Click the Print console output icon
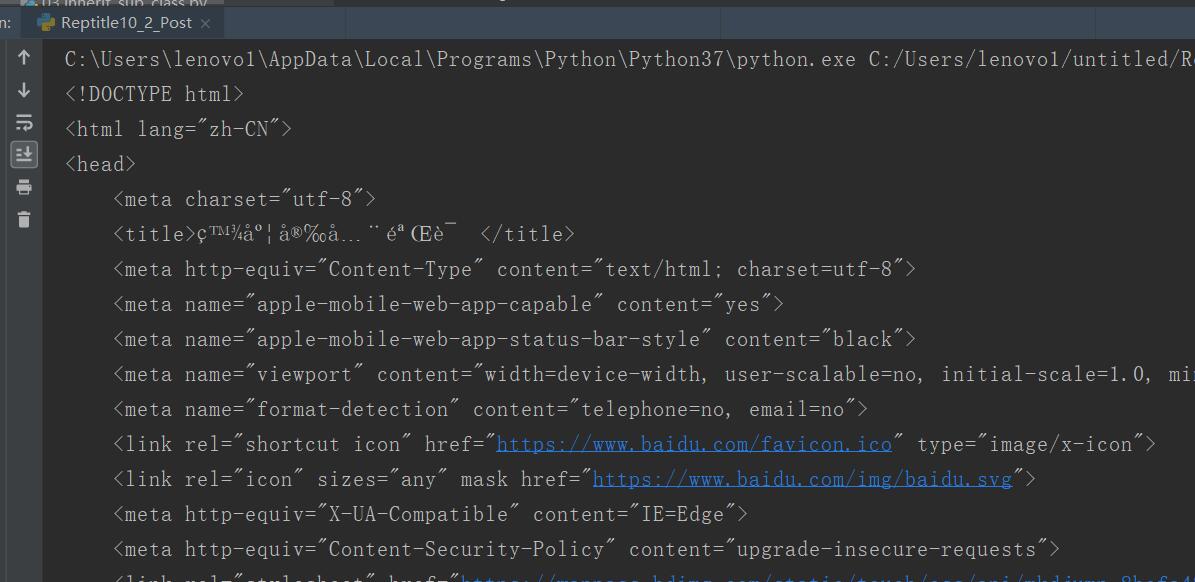The height and width of the screenshot is (582, 1195). click(24, 187)
